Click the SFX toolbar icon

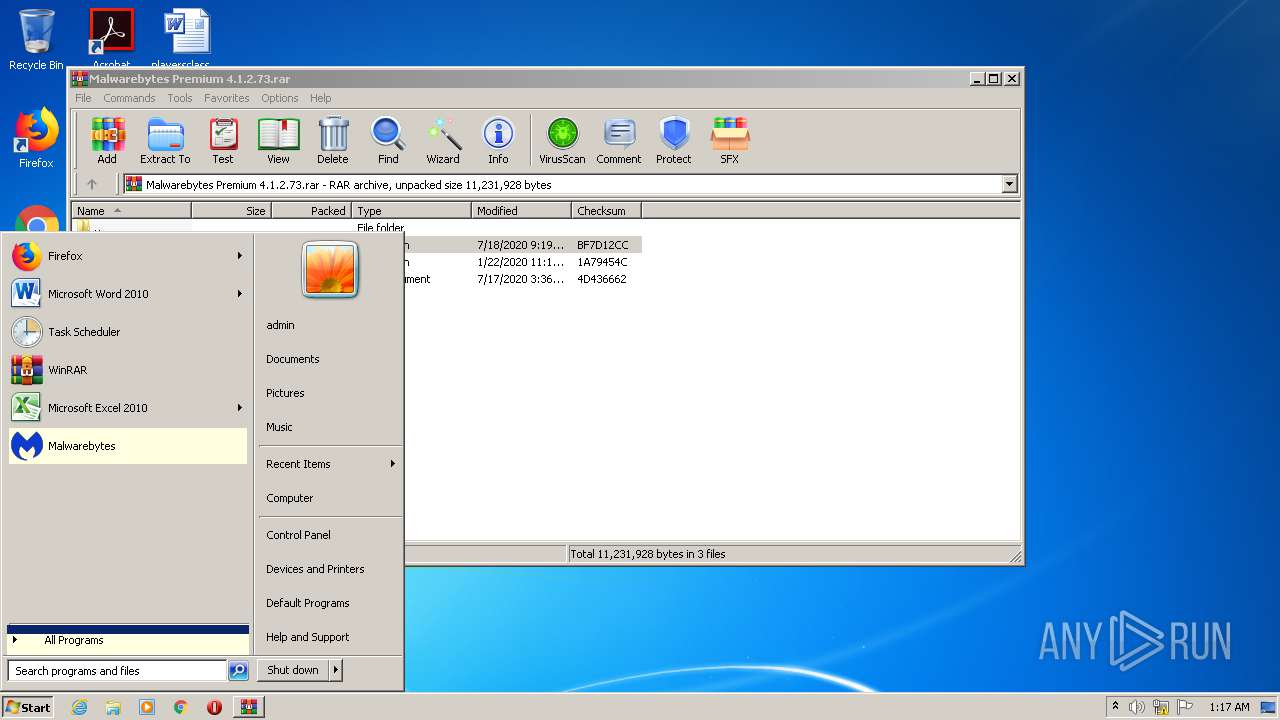click(730, 141)
